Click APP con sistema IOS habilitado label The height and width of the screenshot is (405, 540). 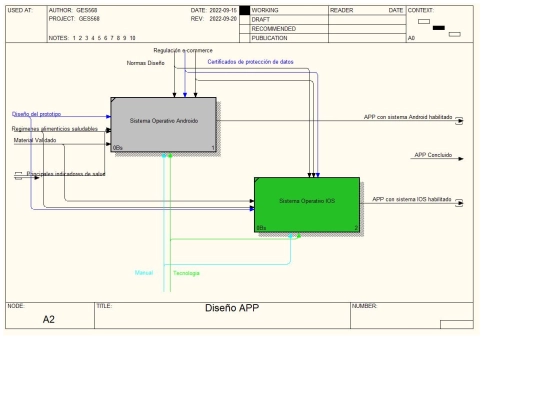412,199
